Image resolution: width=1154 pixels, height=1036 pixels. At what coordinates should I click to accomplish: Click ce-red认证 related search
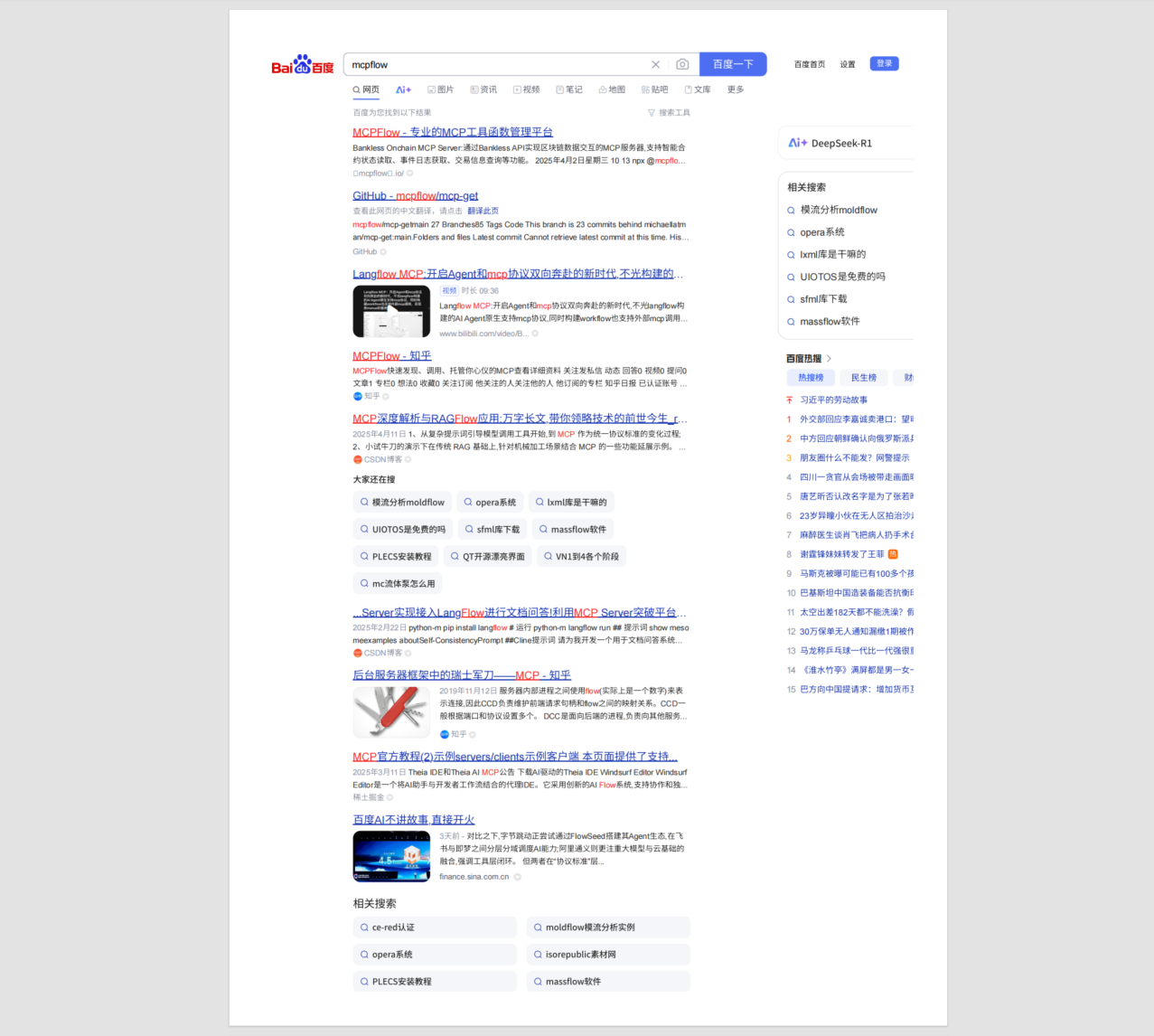435,928
